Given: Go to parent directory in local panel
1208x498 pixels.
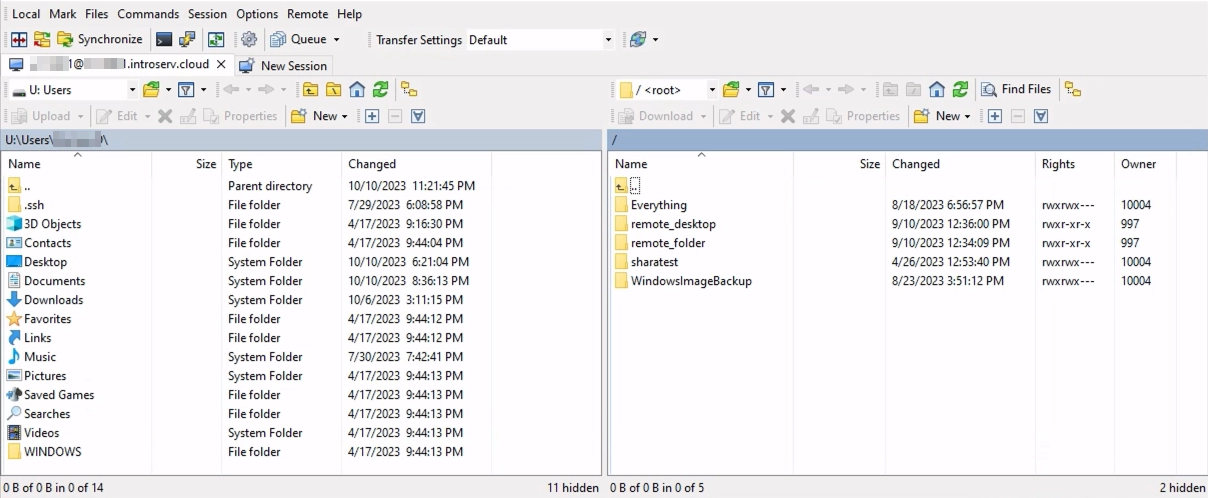Looking at the screenshot, I should pyautogui.click(x=309, y=90).
